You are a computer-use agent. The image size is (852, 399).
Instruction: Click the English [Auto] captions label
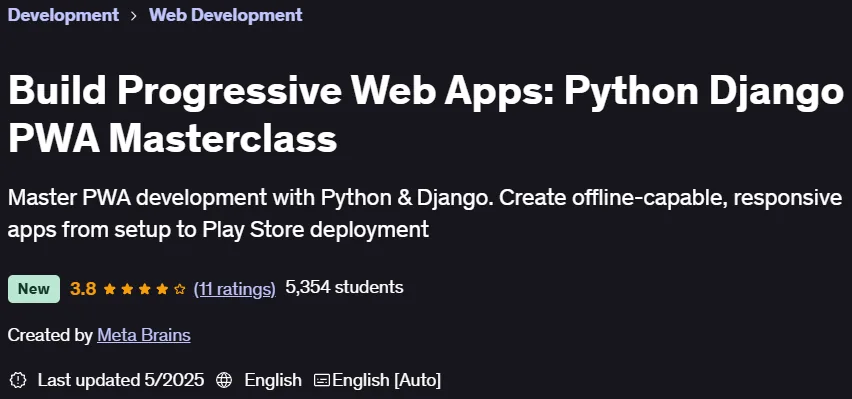tap(386, 380)
